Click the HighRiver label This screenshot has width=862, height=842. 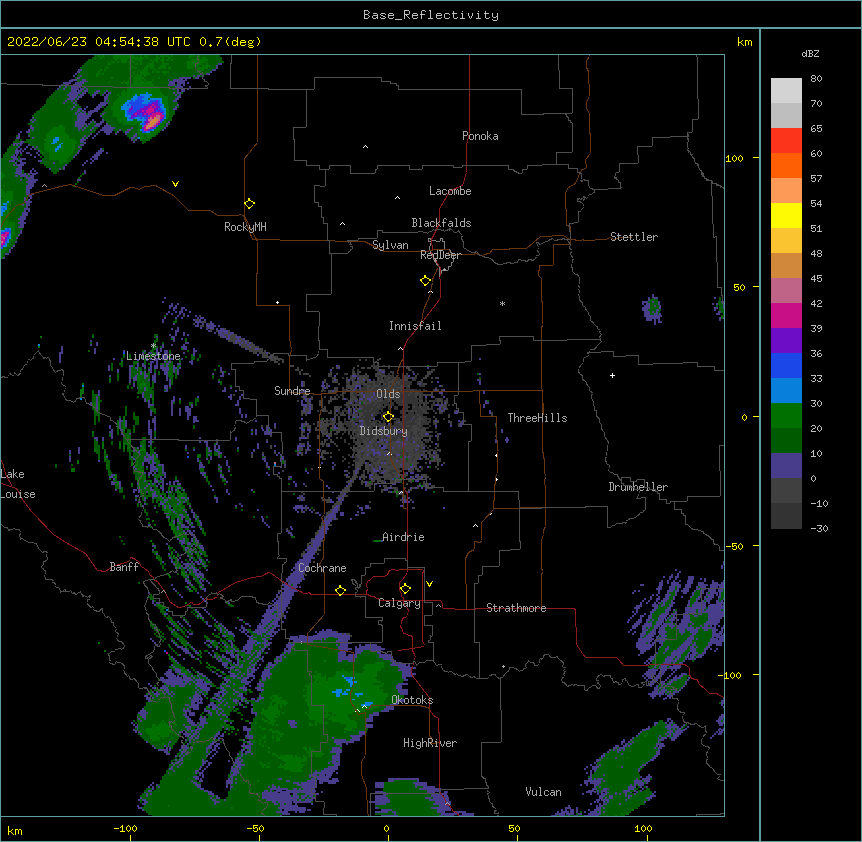coord(430,743)
